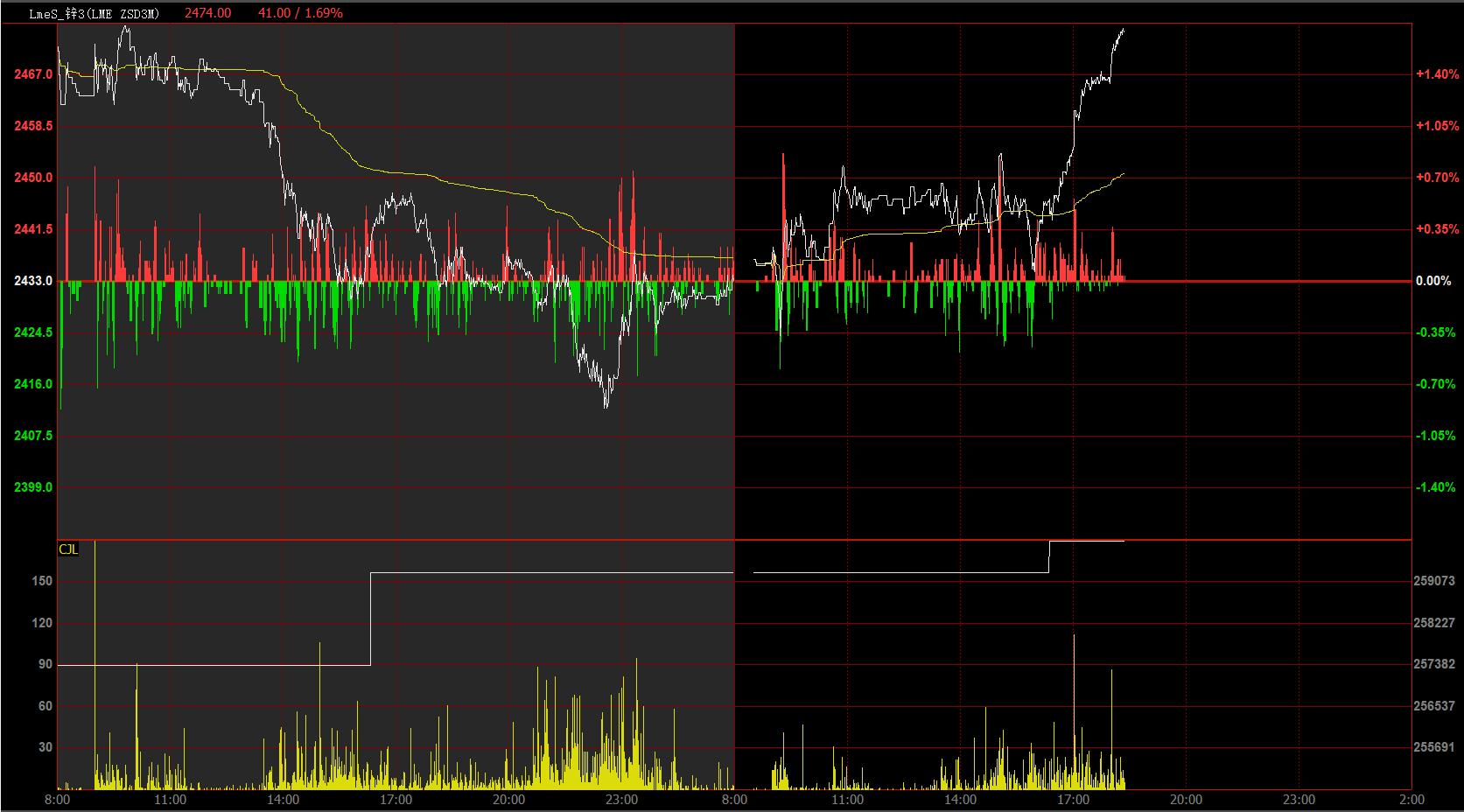Select the last price value 2474.00
This screenshot has width=1464, height=812.
click(x=208, y=13)
